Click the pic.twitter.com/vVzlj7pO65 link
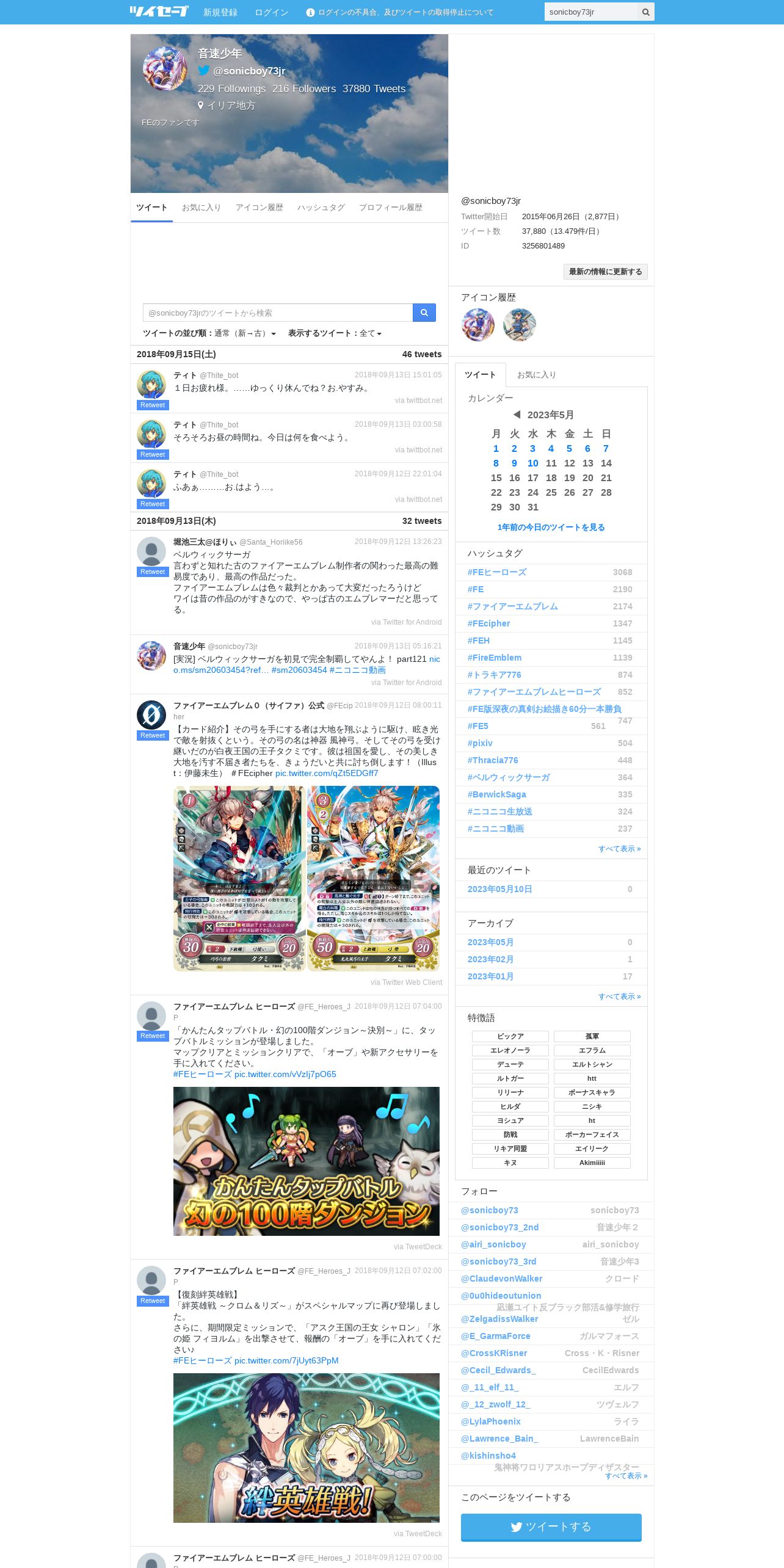This screenshot has height=1568, width=784. (285, 1074)
